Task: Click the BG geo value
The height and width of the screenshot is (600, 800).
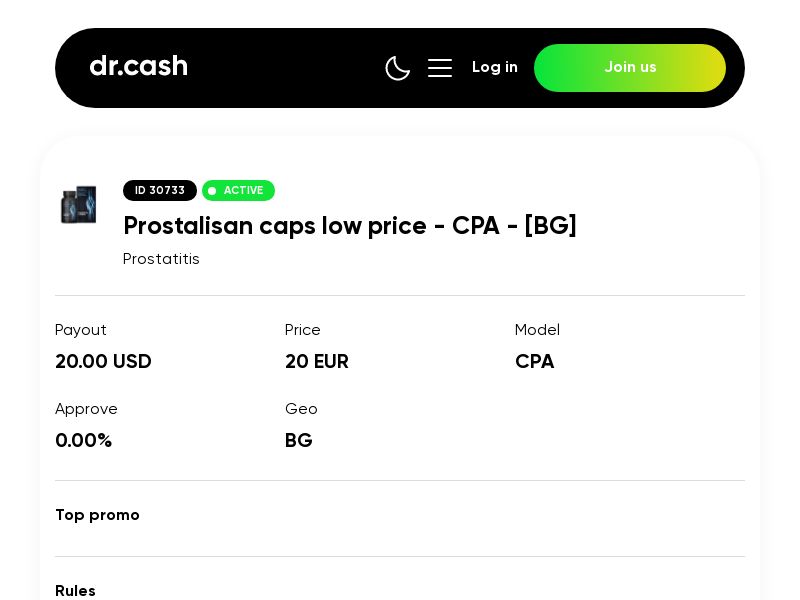Action: [x=298, y=441]
